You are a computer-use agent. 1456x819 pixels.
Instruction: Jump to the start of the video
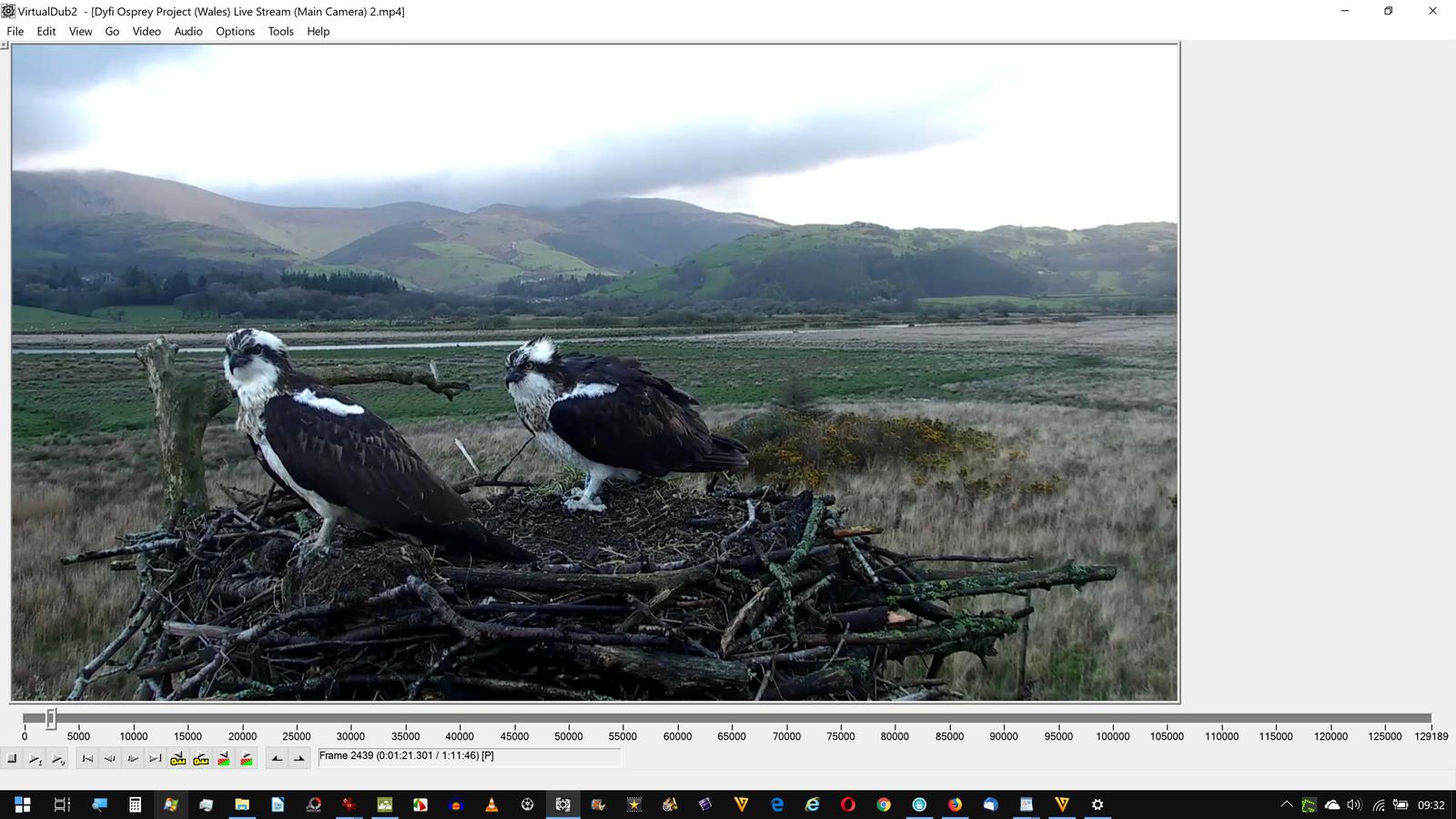pos(87,758)
